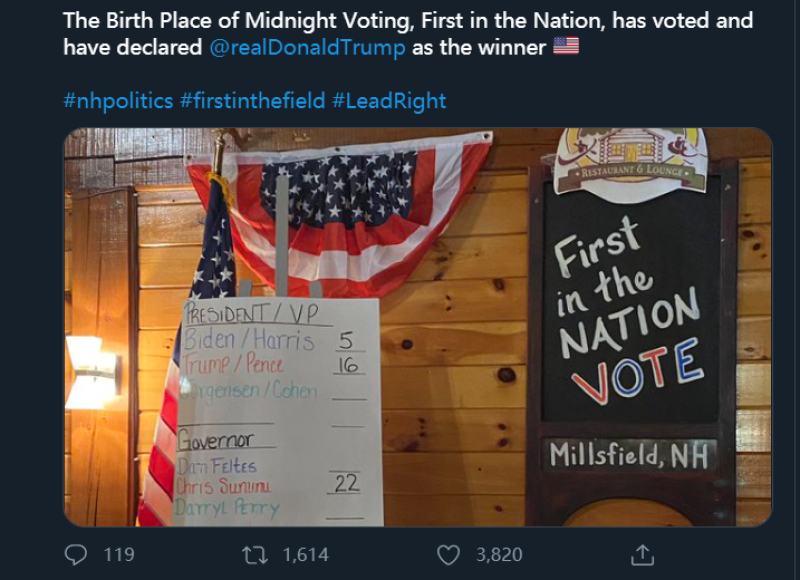Click the Restaurant & Lounge logo
This screenshot has width=800, height=580.
tap(631, 162)
